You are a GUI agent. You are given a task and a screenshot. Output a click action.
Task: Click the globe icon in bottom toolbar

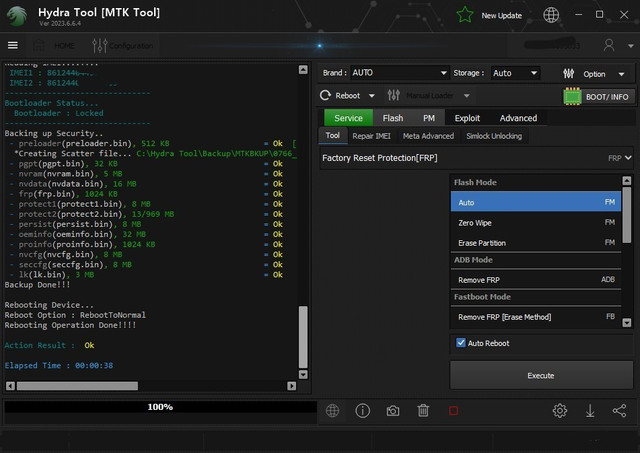(332, 411)
